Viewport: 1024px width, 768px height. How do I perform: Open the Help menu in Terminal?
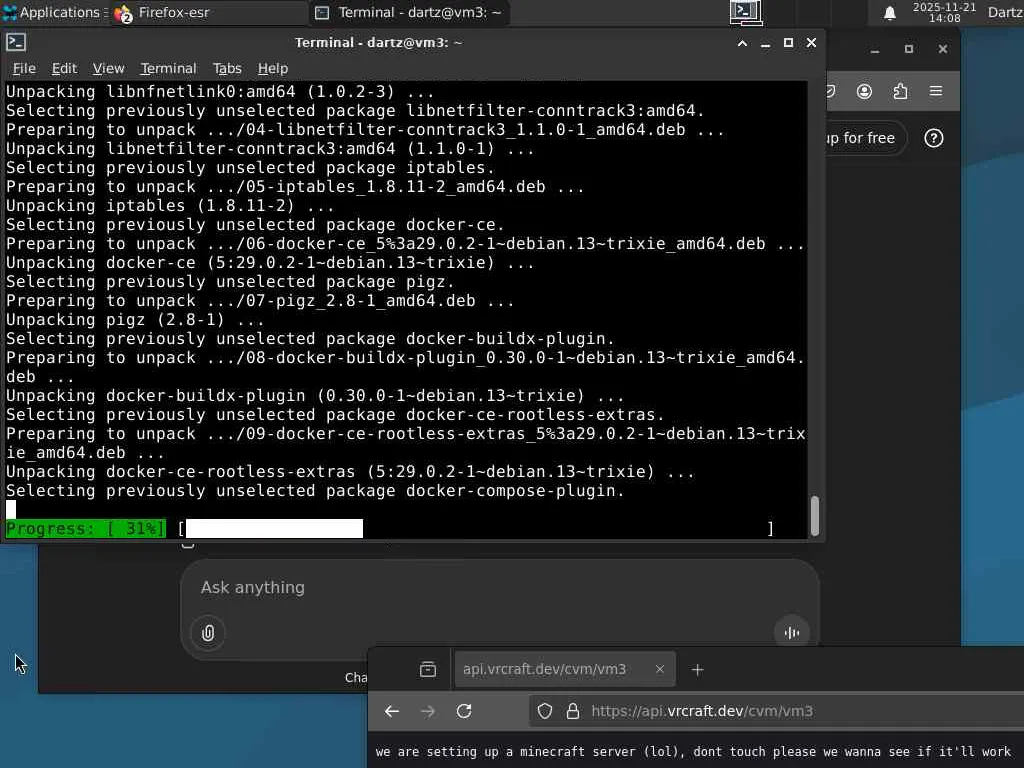coord(272,68)
